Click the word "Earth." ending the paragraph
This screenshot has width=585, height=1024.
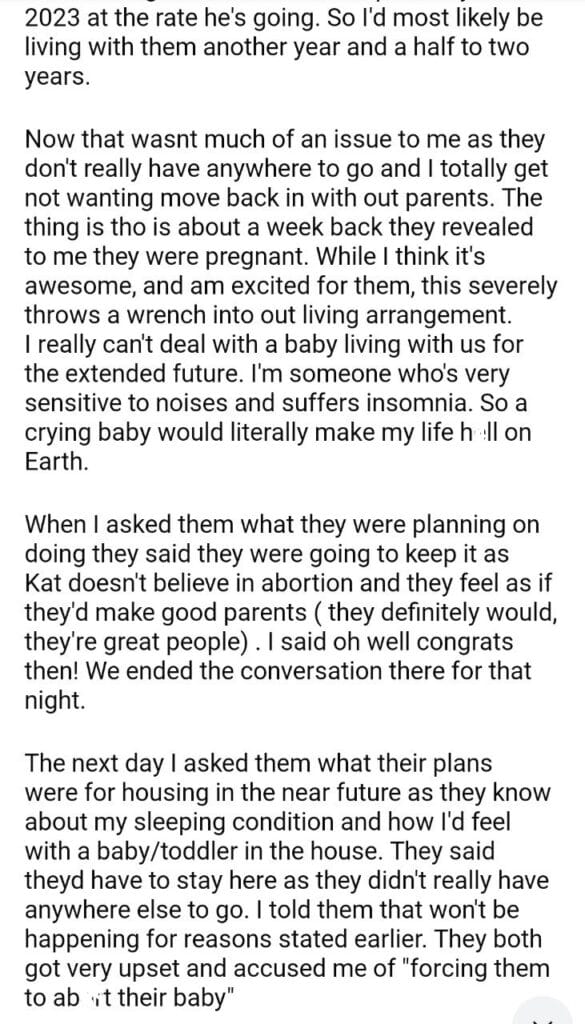tap(56, 462)
